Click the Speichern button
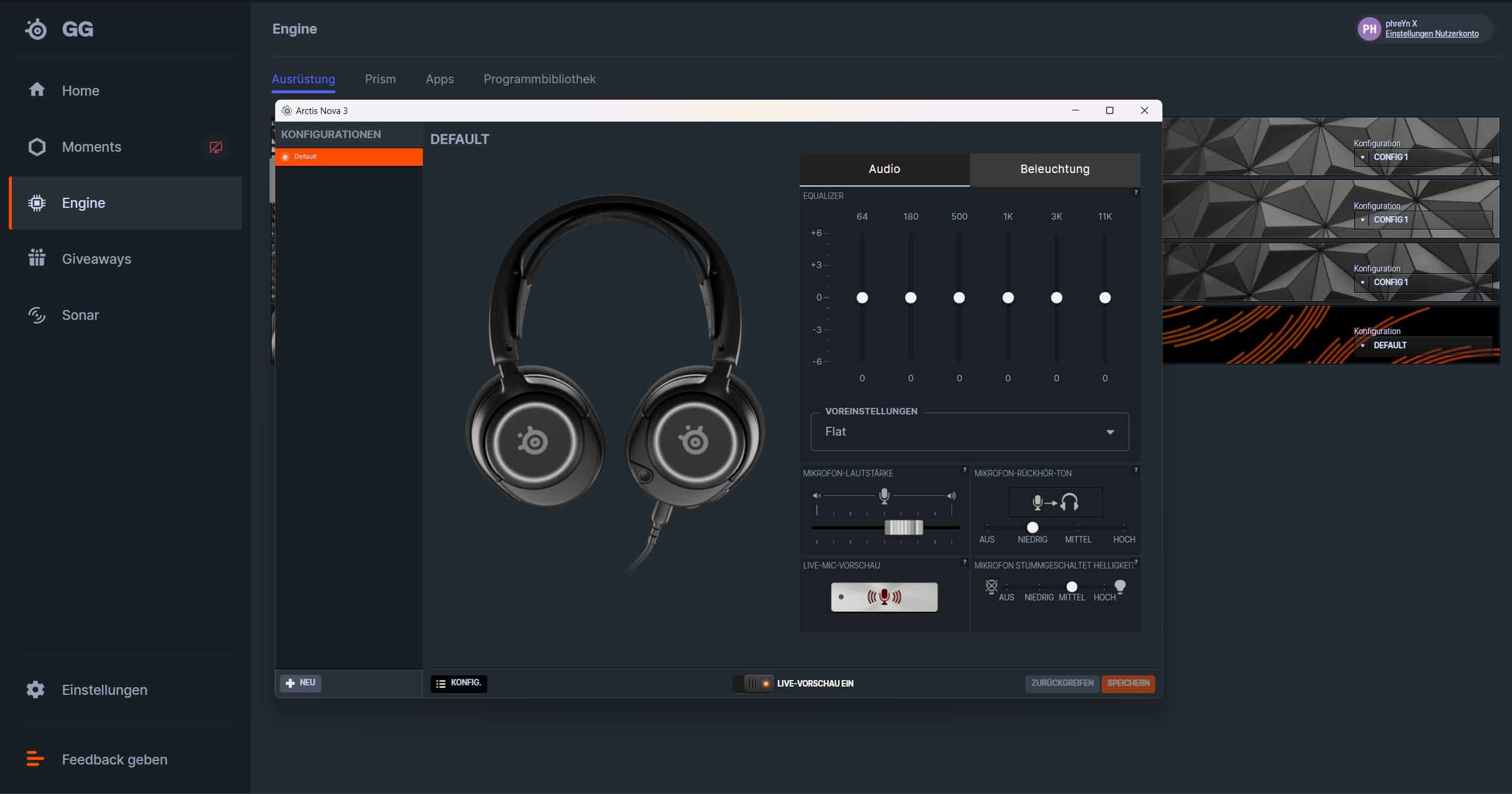Screen dimensions: 1512x794 pyautogui.click(x=1128, y=683)
